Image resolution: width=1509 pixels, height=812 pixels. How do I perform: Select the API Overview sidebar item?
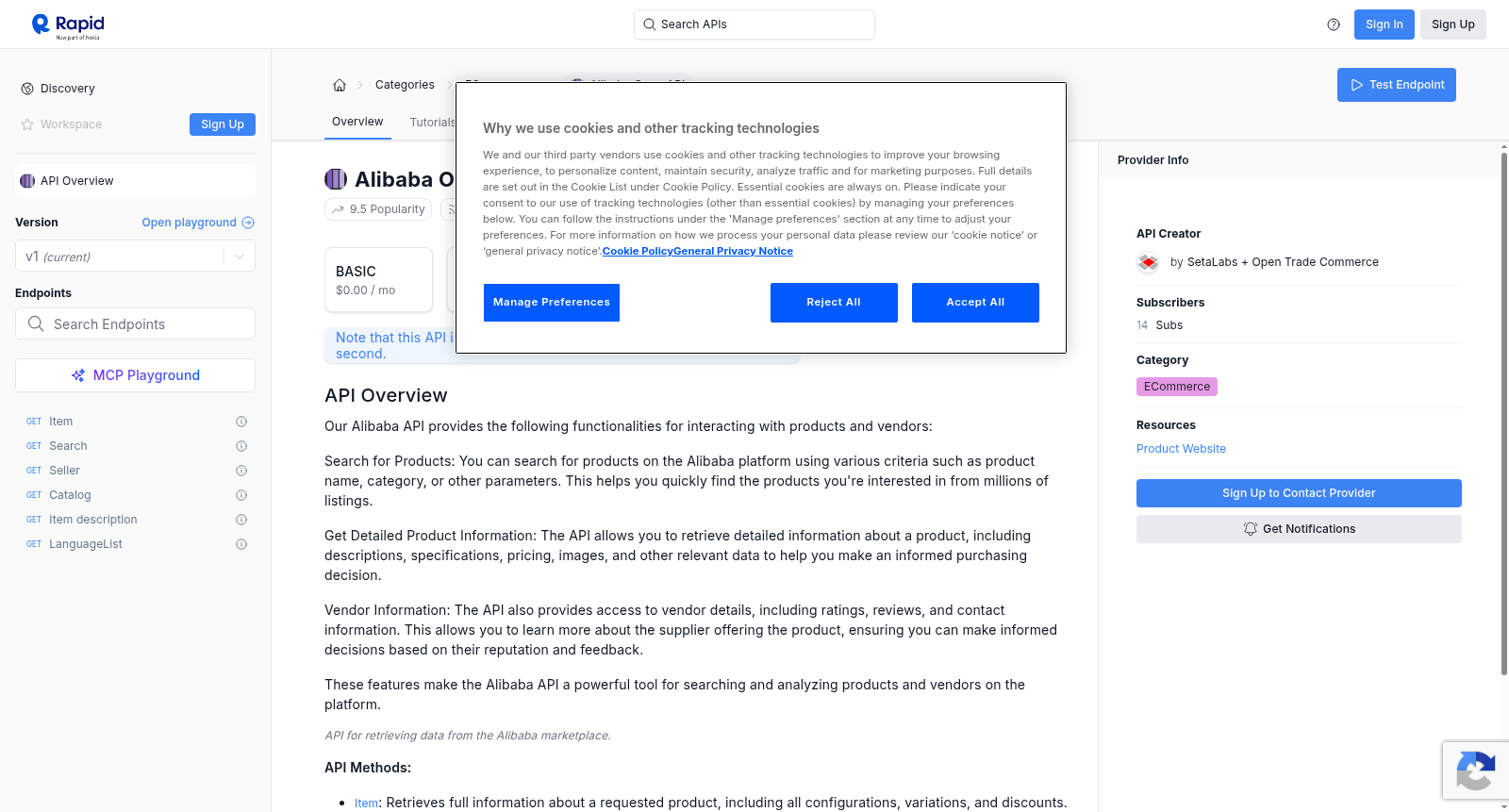tap(135, 181)
